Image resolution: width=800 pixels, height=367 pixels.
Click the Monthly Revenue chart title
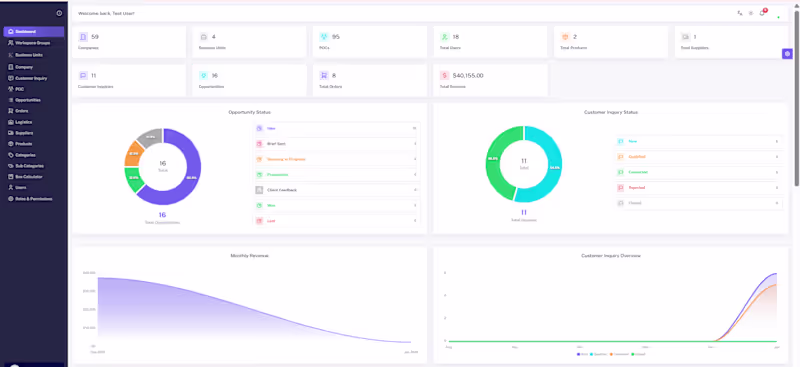point(249,256)
